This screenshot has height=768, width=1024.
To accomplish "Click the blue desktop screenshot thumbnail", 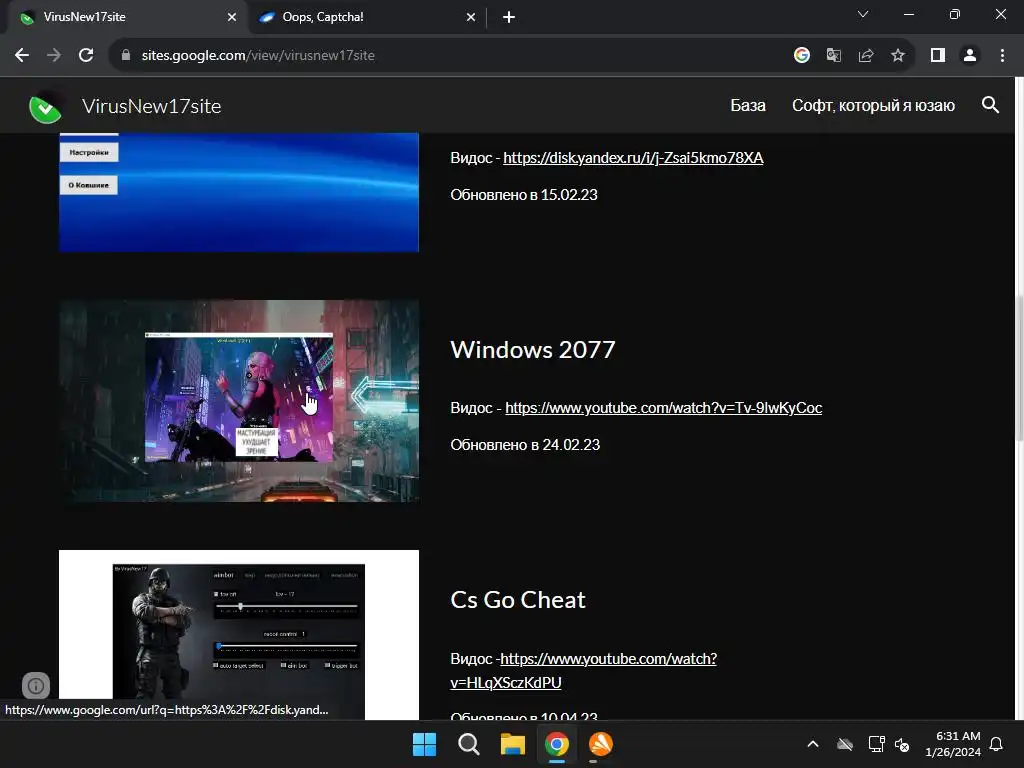I will coord(239,192).
